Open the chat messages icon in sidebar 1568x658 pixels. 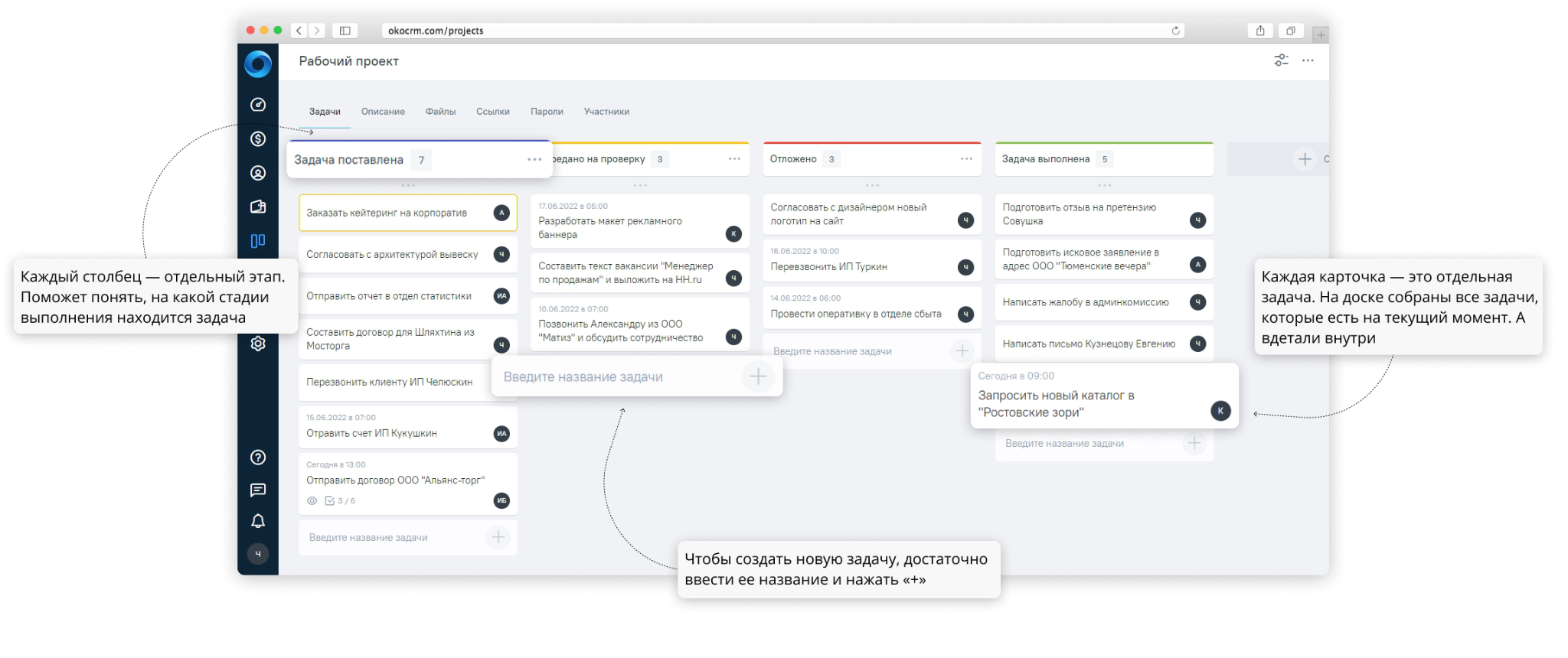(258, 490)
